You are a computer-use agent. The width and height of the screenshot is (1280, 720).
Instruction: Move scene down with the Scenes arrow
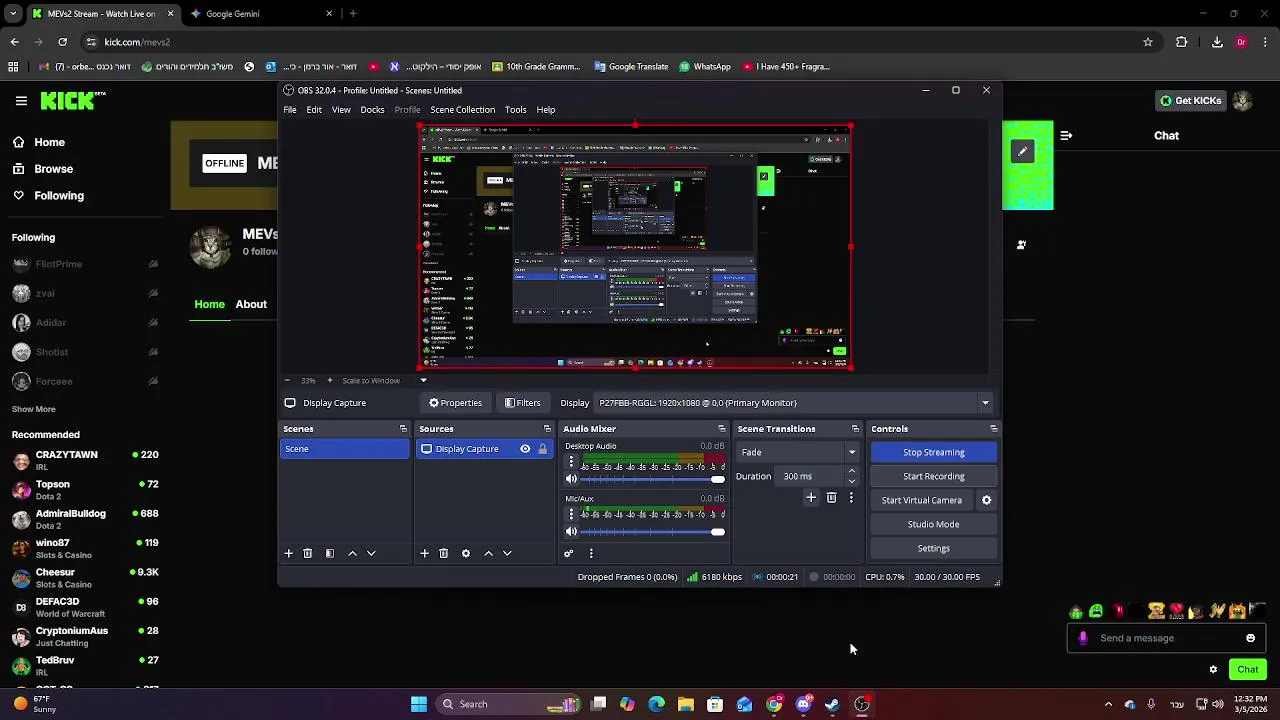click(x=371, y=553)
